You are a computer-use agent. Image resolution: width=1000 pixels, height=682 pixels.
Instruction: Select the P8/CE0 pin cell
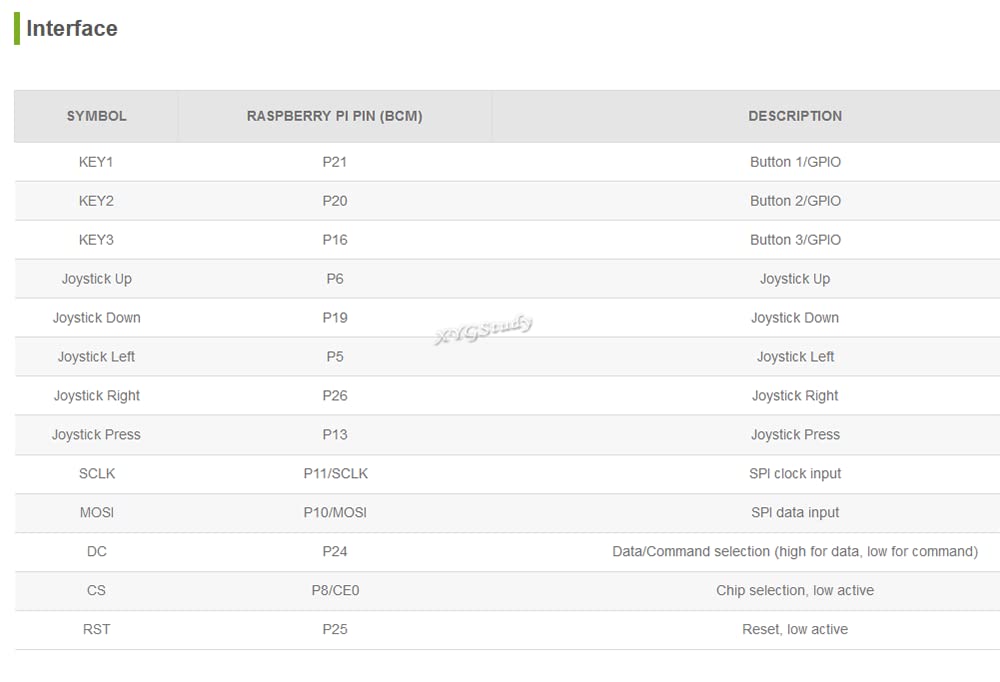[x=335, y=590]
